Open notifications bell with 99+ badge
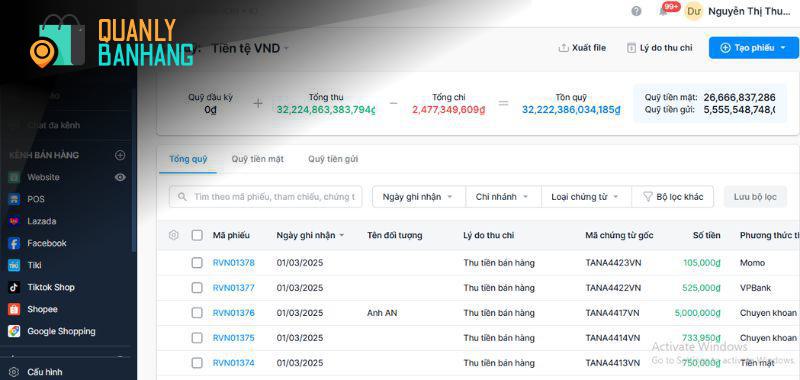 [x=664, y=11]
